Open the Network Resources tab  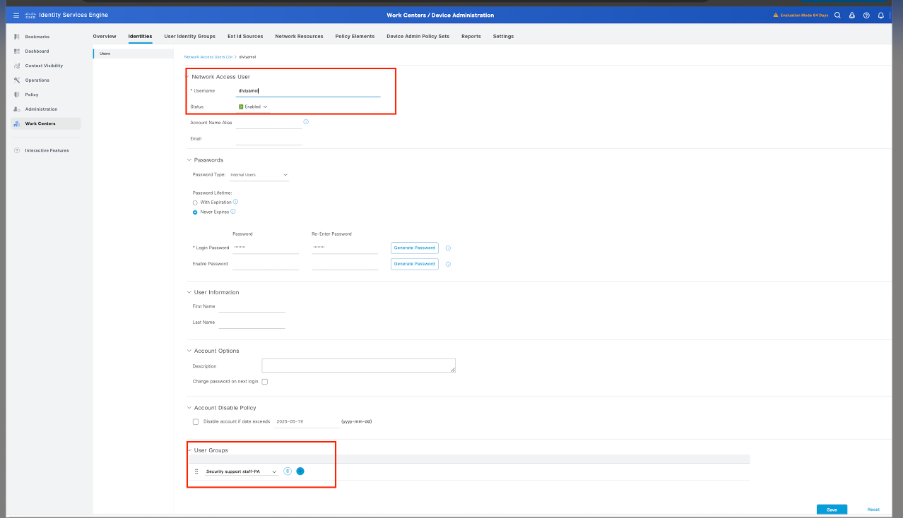299,36
